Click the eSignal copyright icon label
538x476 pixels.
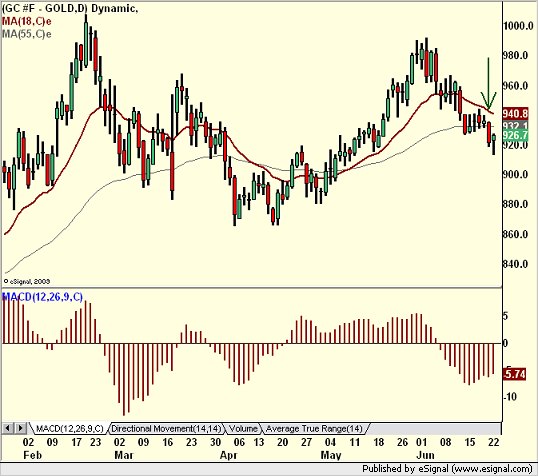point(27,281)
